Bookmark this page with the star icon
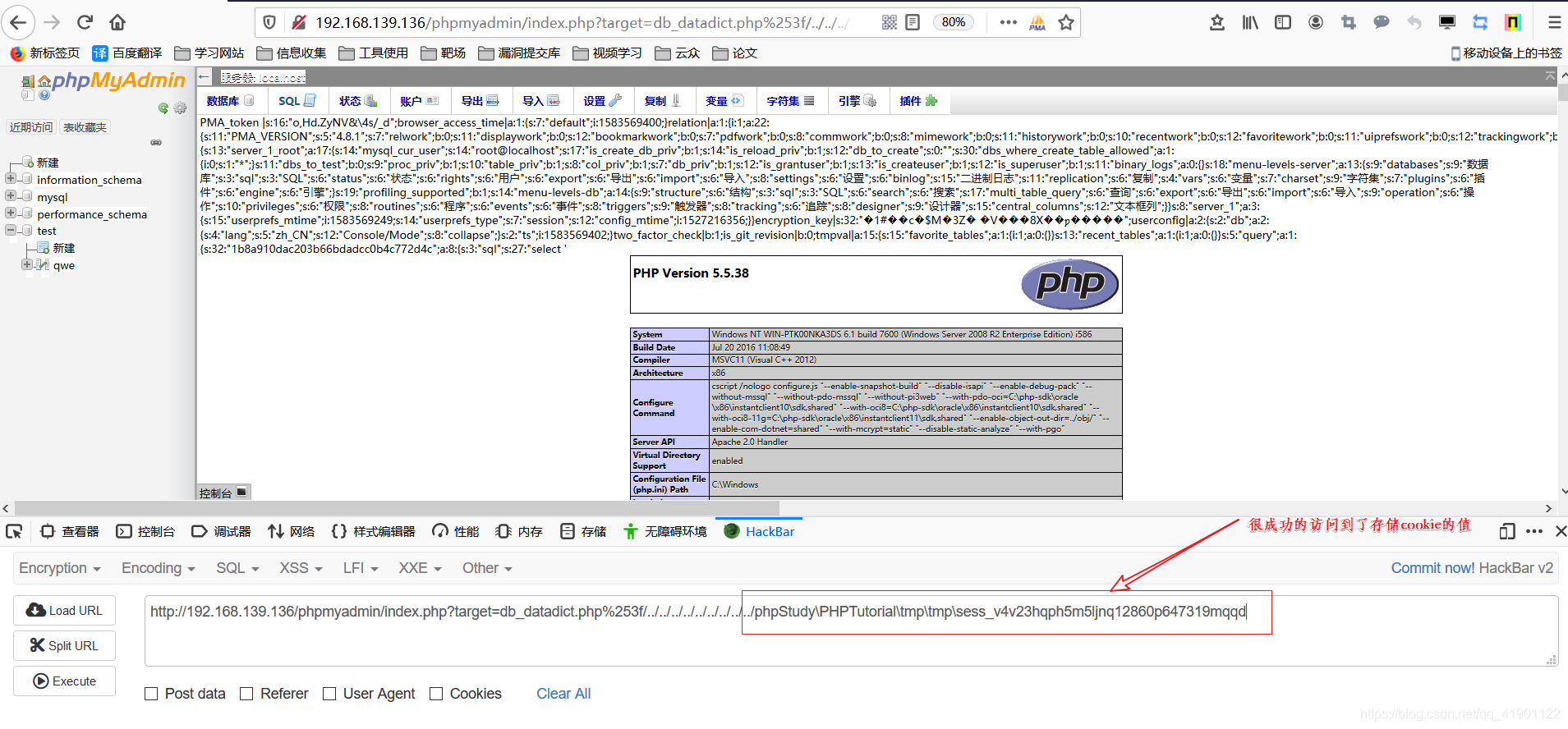Image resolution: width=1568 pixels, height=729 pixels. 1066,22
